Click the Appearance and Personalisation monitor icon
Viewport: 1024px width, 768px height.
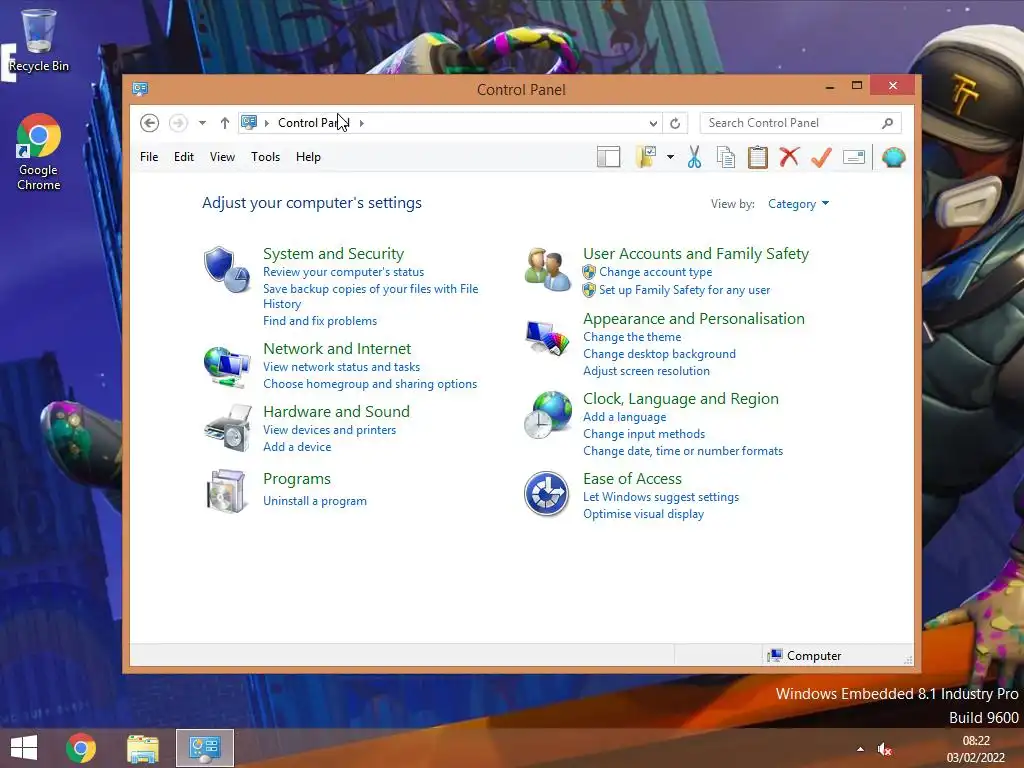pyautogui.click(x=547, y=338)
